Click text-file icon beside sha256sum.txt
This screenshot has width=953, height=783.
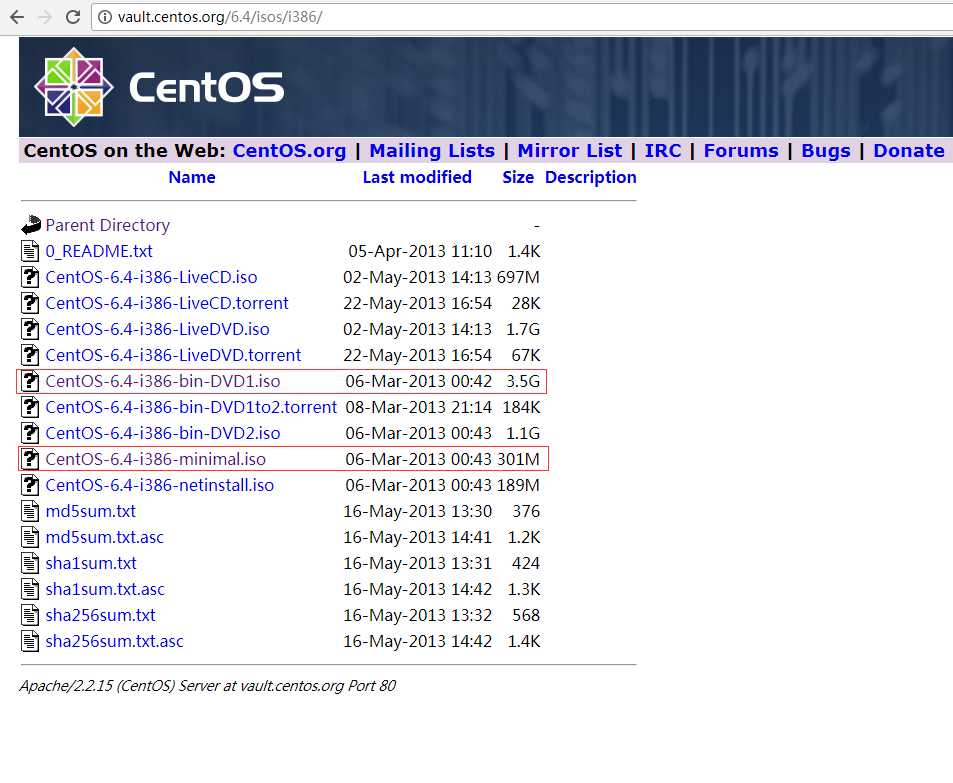[30, 615]
